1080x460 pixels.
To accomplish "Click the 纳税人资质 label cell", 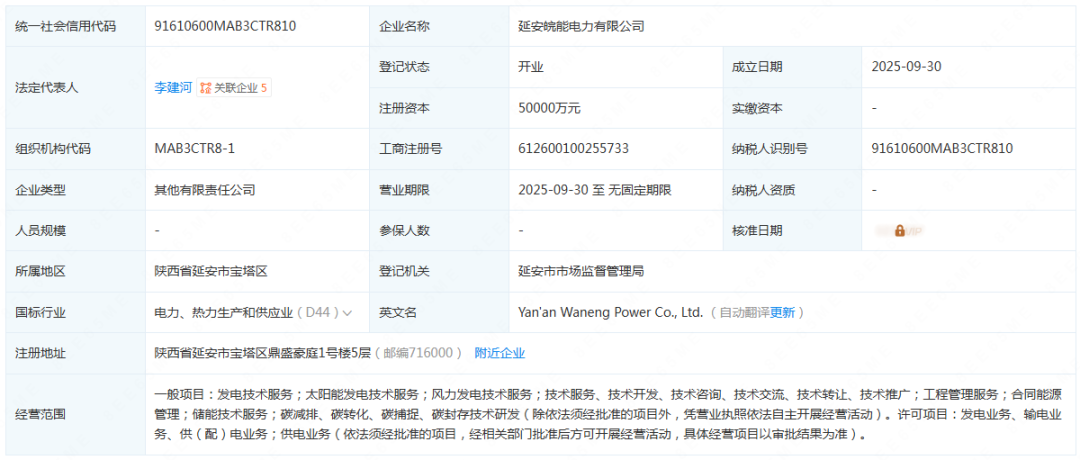I will 792,190.
